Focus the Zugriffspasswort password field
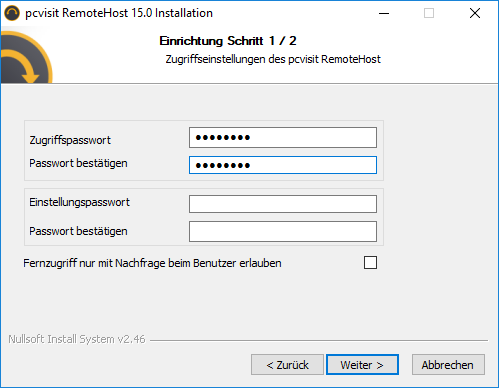The height and width of the screenshot is (388, 499). [x=283, y=137]
